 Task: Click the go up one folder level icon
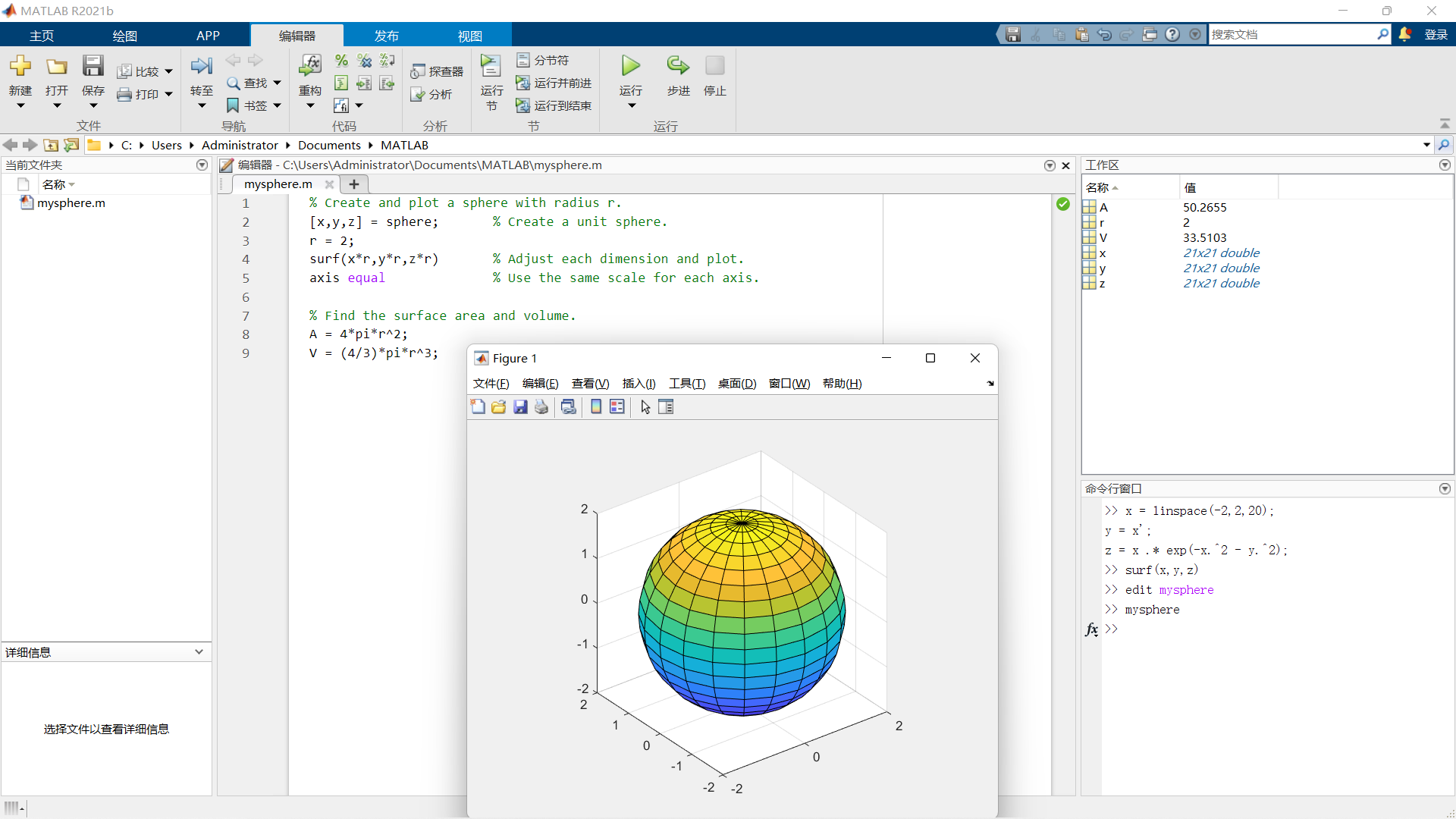point(51,145)
